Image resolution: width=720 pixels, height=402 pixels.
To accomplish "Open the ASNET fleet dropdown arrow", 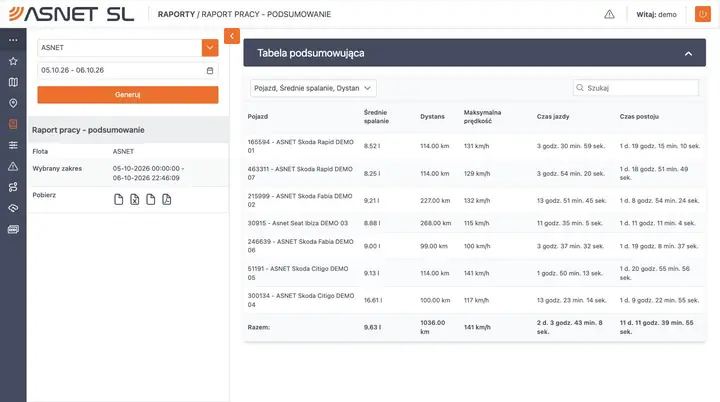I will click(210, 48).
